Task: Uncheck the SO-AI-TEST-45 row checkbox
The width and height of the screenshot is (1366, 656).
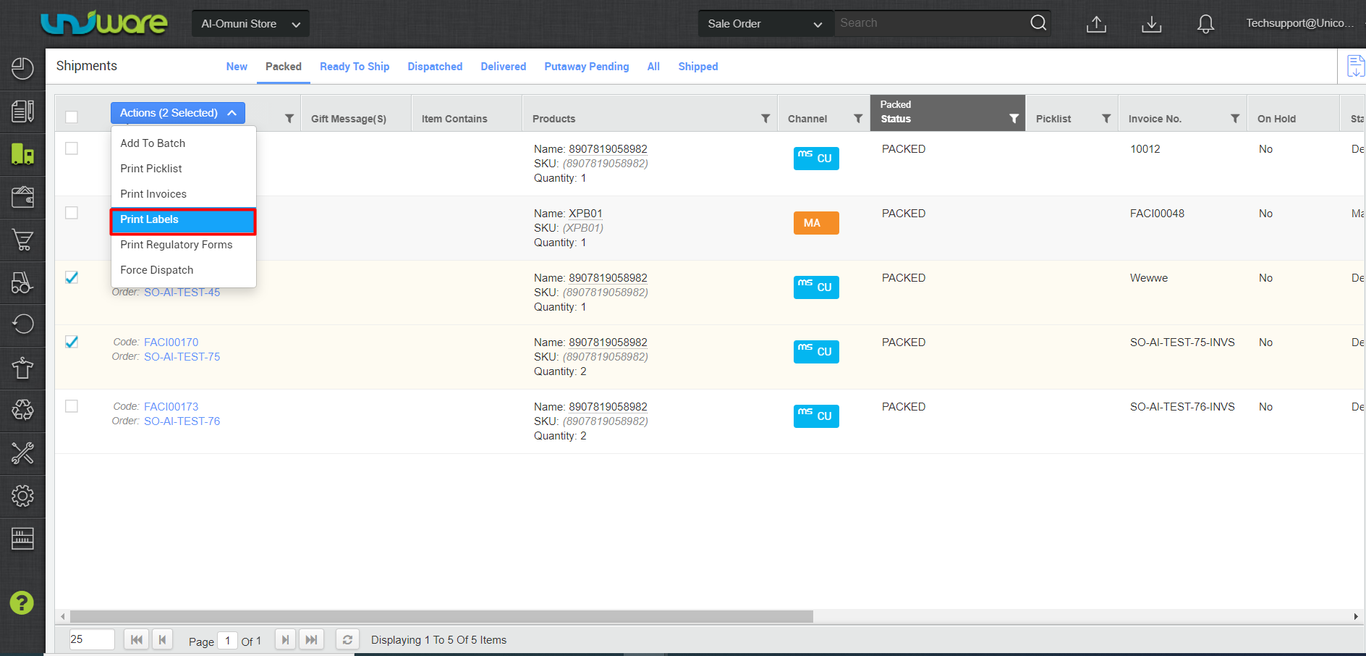Action: tap(71, 277)
